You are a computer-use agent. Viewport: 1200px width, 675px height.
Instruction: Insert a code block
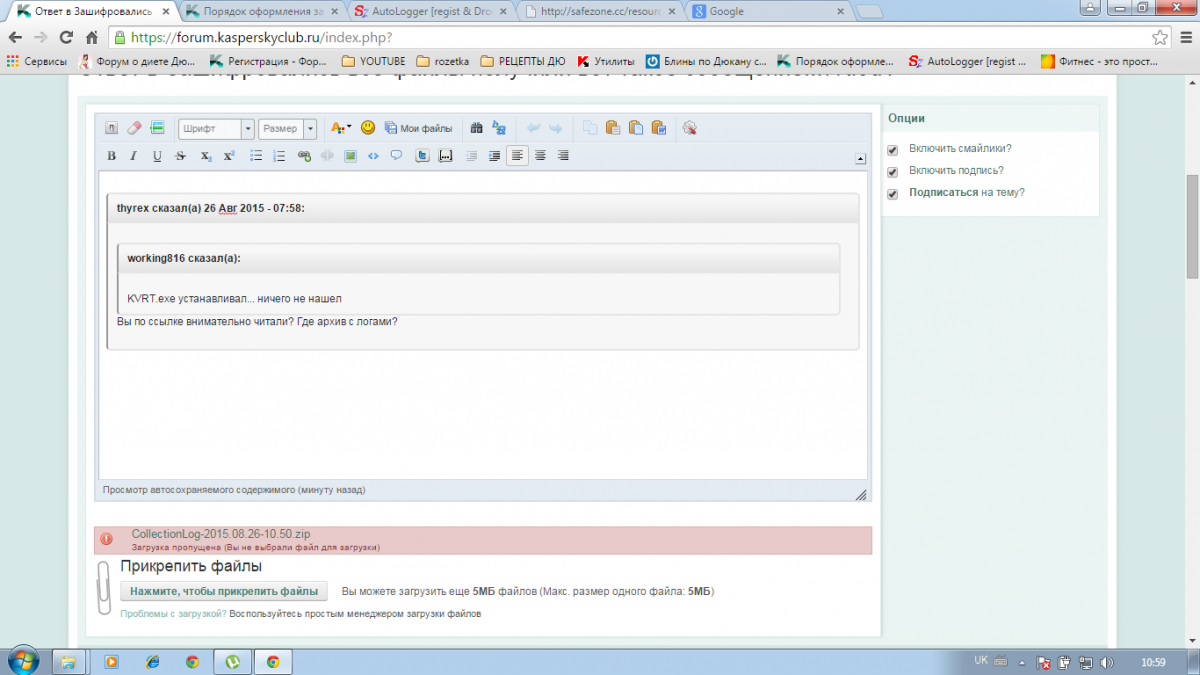[x=373, y=156]
